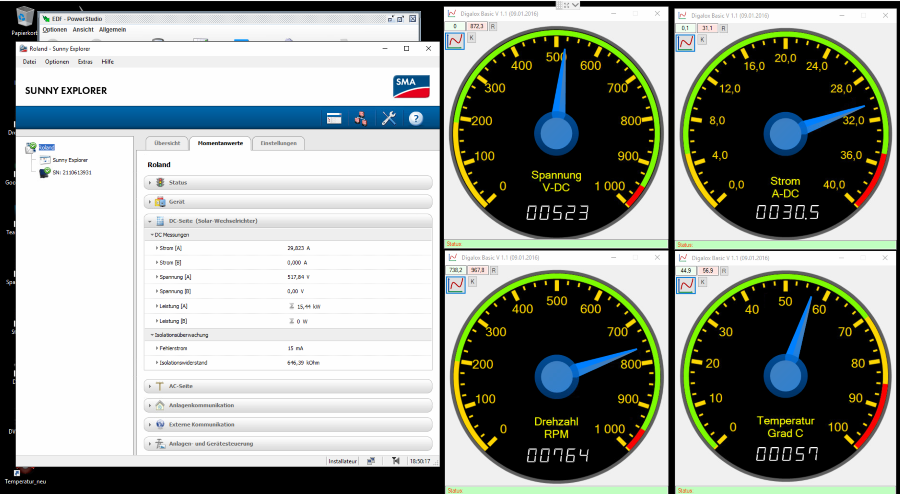
Task: Collapse the DC-Seite (Solar-Wechselrichter) section
Action: click(x=150, y=221)
